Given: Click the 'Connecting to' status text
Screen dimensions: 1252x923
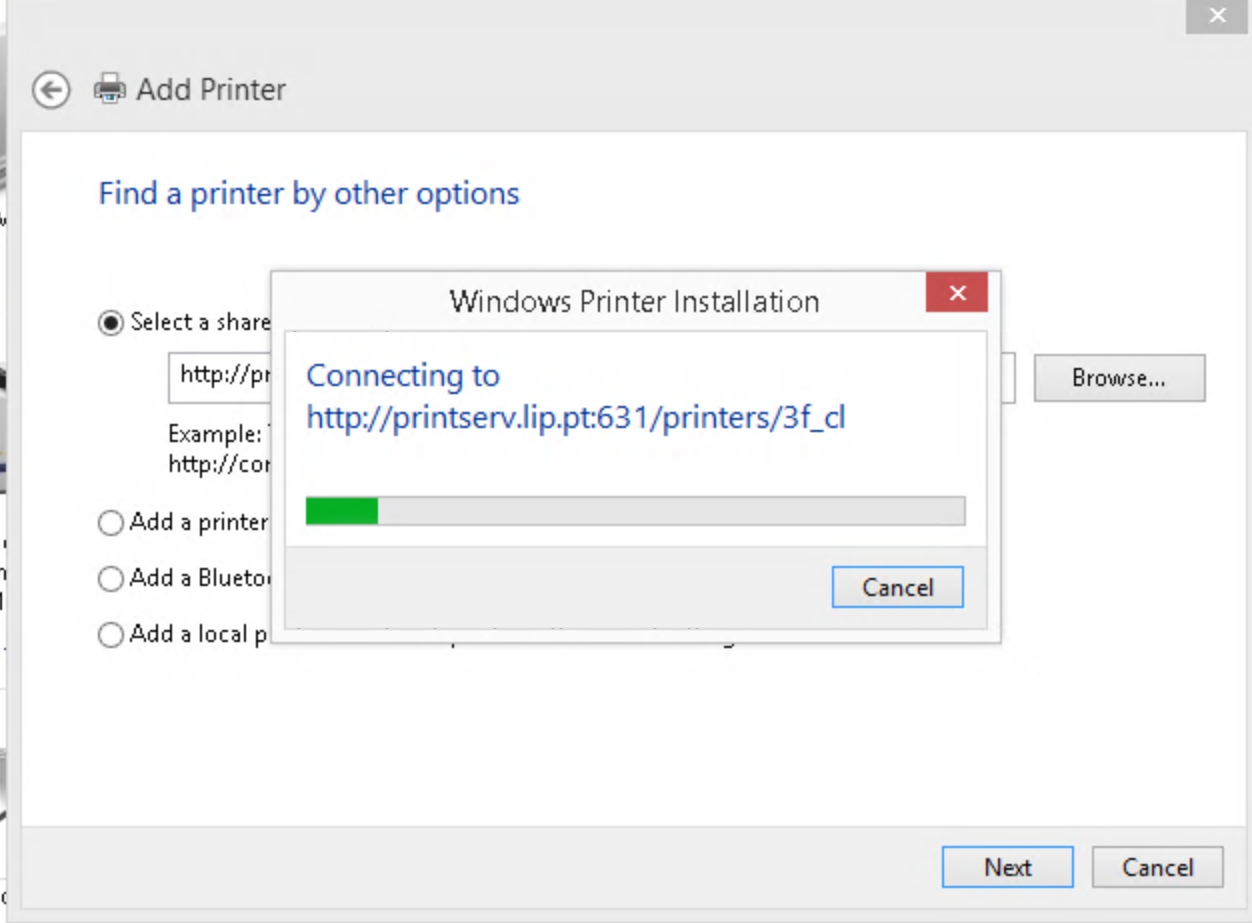Looking at the screenshot, I should click(403, 375).
